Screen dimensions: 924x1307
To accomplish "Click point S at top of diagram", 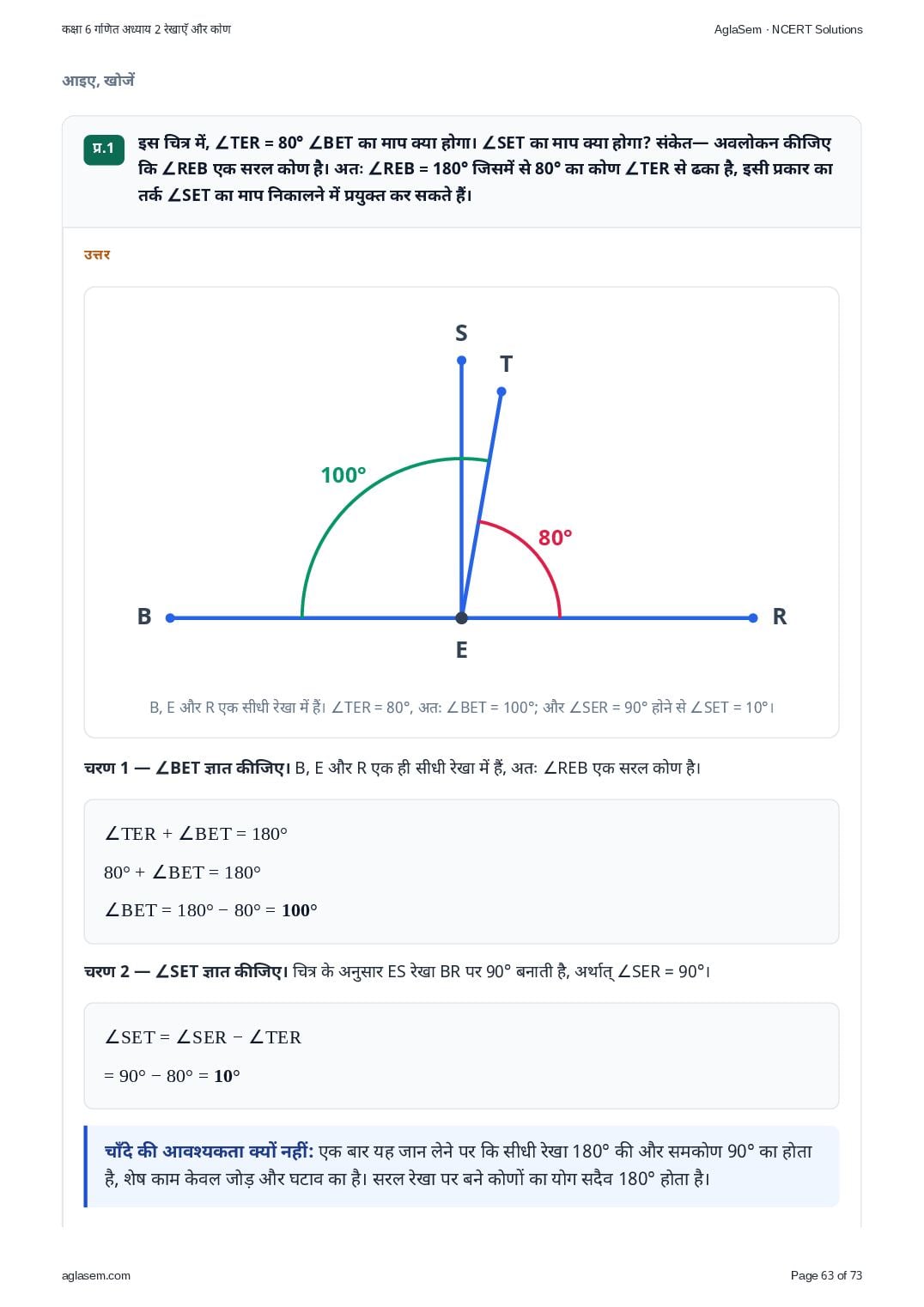I will (461, 361).
